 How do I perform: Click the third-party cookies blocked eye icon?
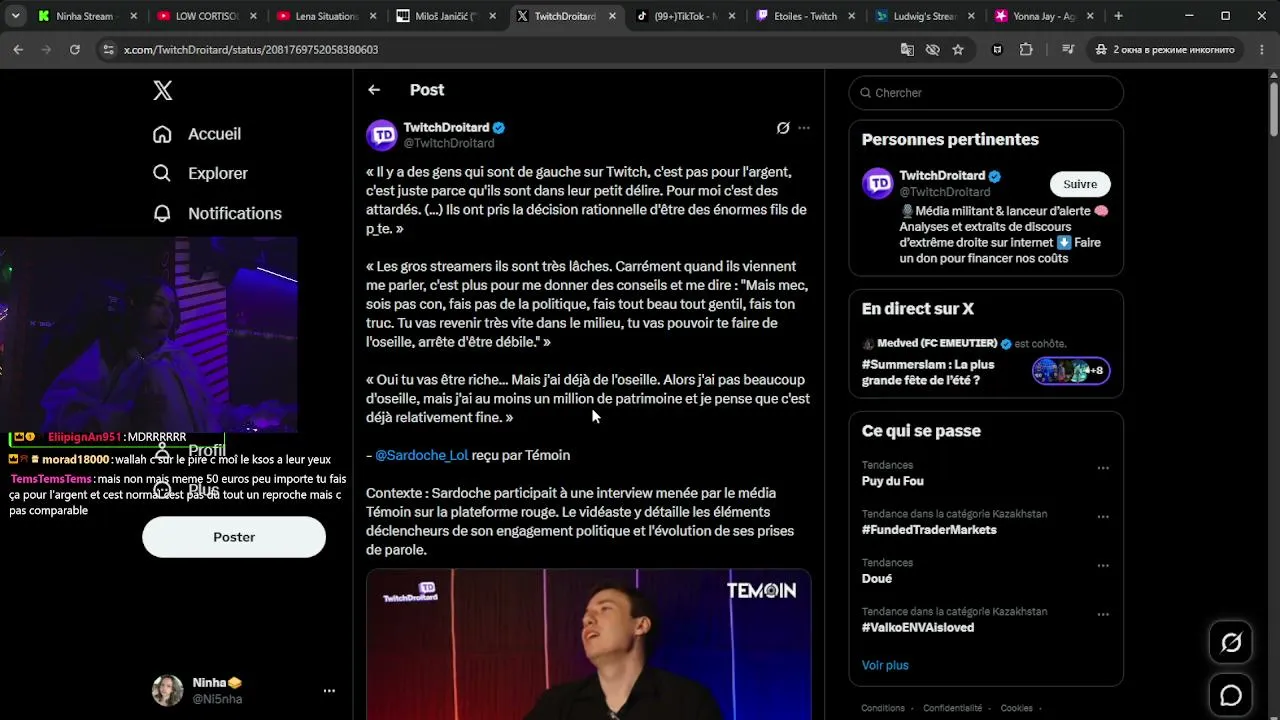click(932, 49)
